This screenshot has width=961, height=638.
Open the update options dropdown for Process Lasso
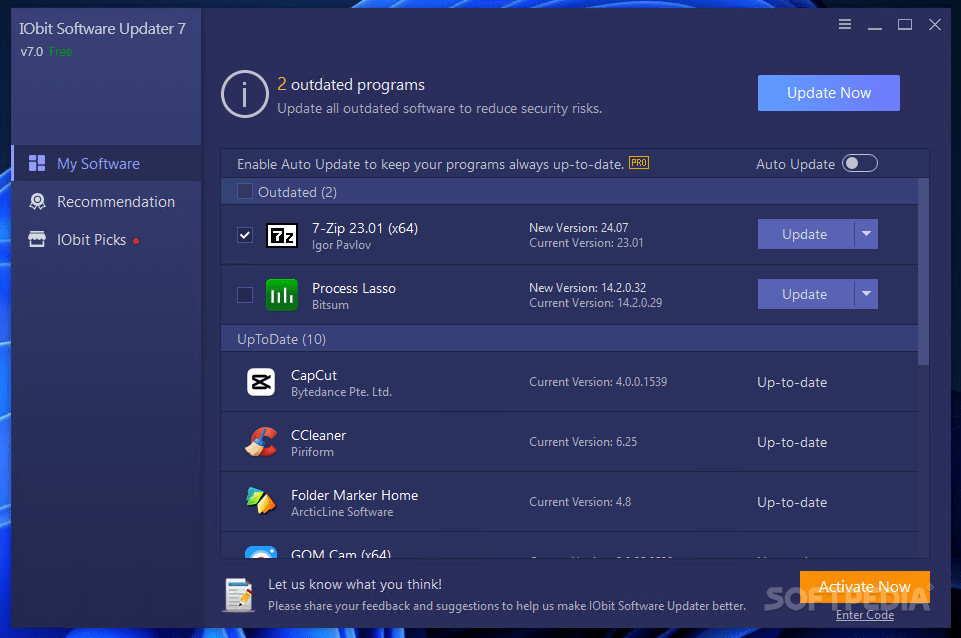click(866, 294)
